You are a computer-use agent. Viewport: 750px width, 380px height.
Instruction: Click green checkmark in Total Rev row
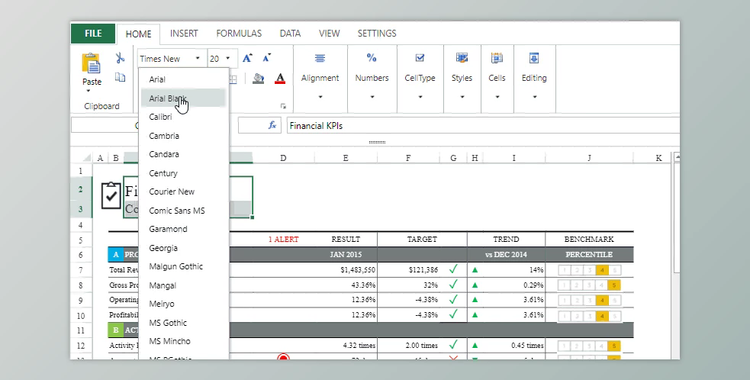coord(453,269)
